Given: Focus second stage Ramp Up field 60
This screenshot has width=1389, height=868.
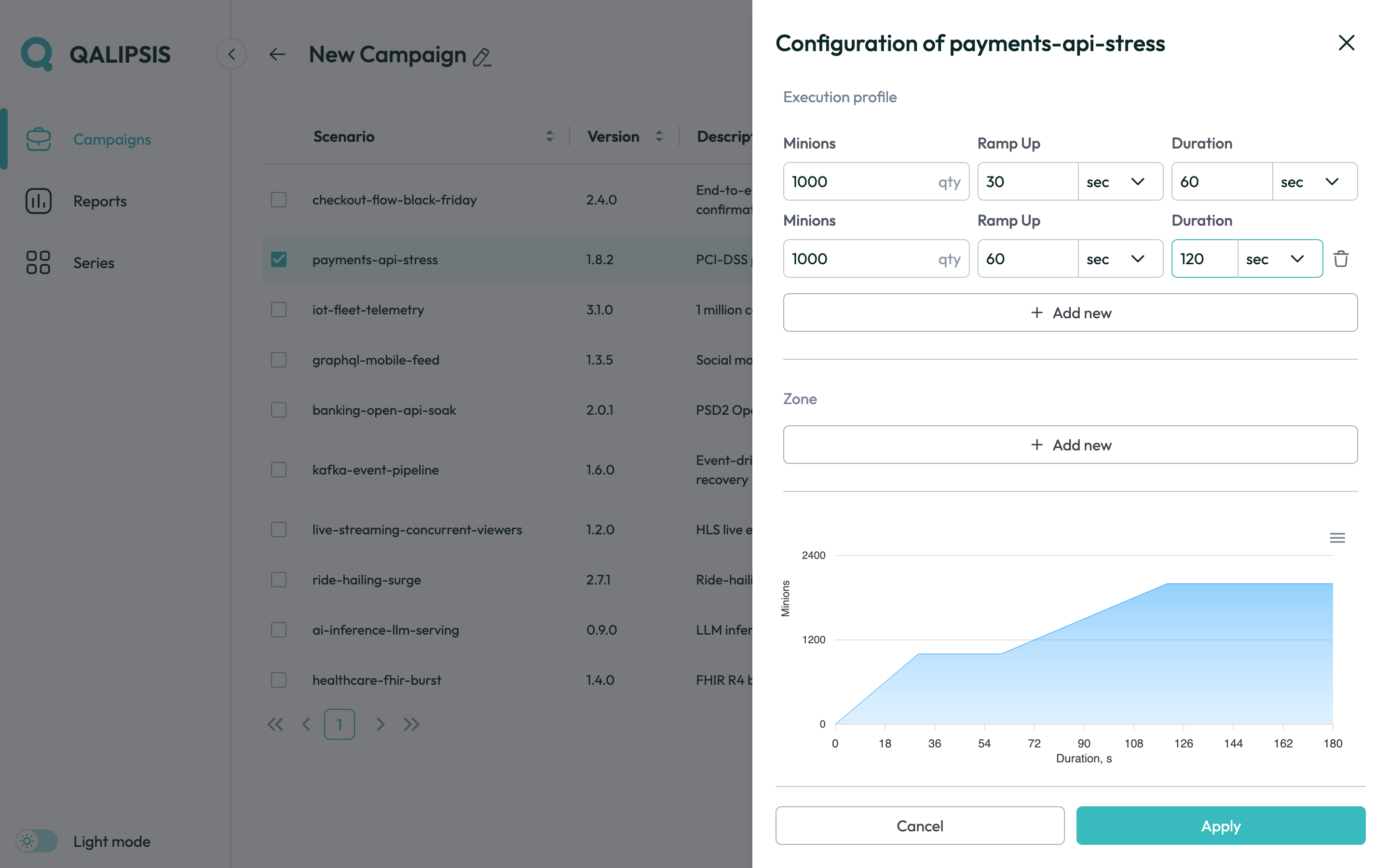Looking at the screenshot, I should click(1027, 259).
